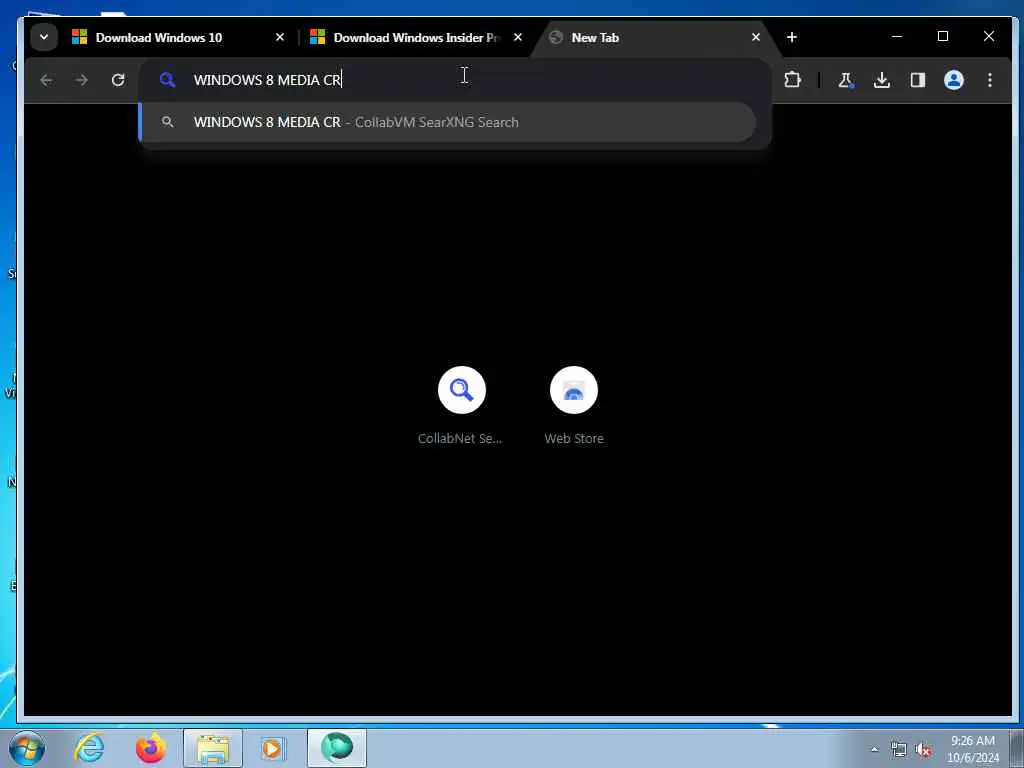Screen dimensions: 1024x768
Task: Open the Web Store shortcut
Action: pos(574,406)
